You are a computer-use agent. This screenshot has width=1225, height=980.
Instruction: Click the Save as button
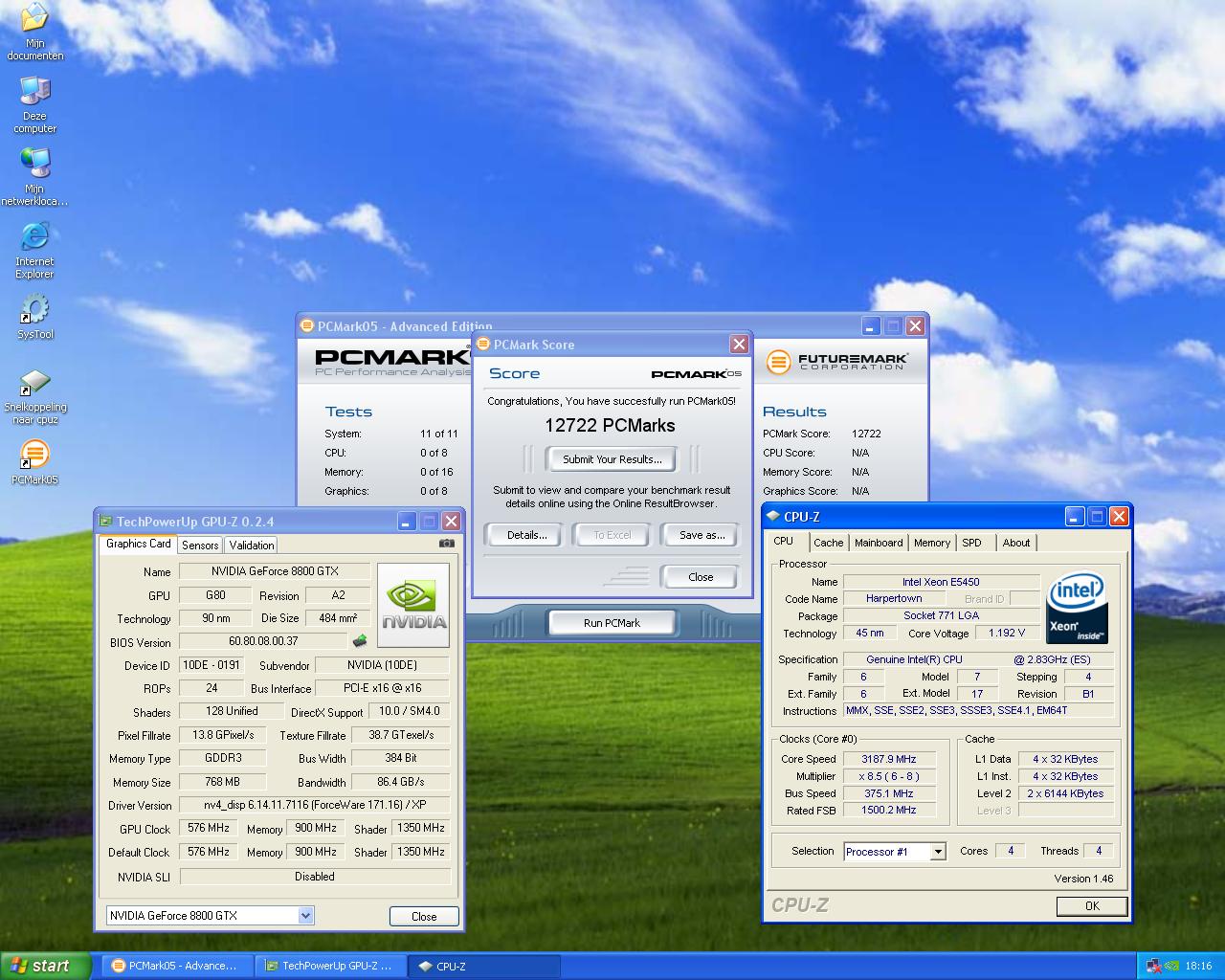(x=702, y=535)
